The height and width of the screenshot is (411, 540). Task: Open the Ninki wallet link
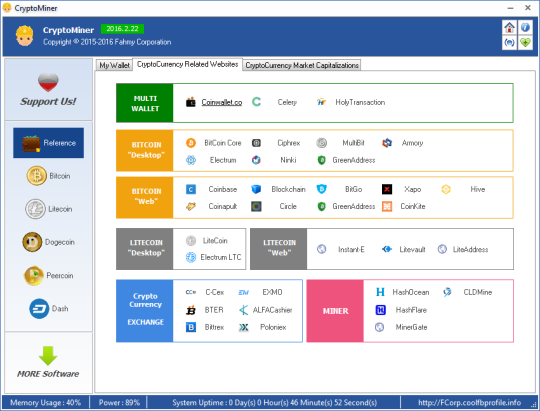288,160
